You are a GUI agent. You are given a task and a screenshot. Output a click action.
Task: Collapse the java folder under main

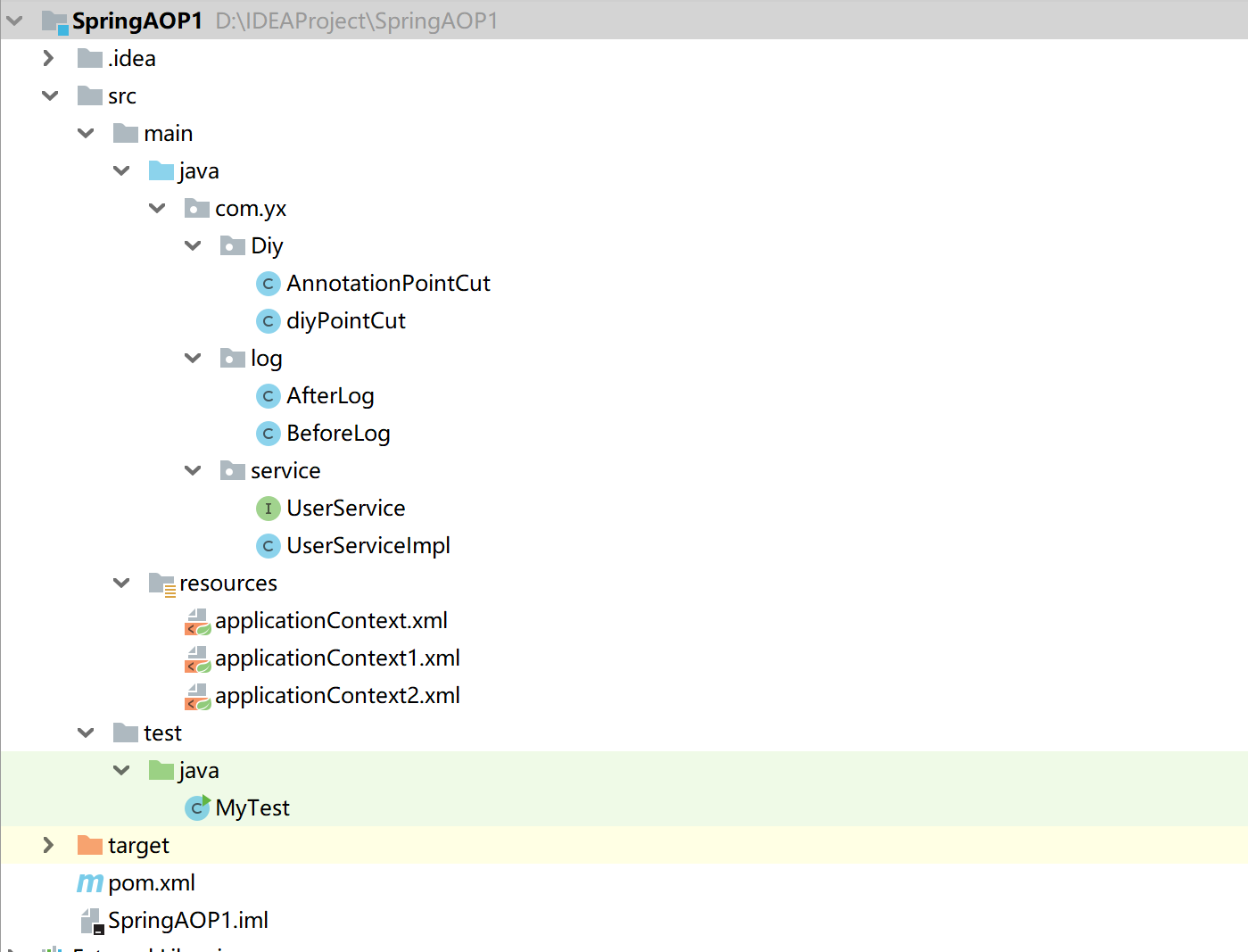[x=121, y=171]
